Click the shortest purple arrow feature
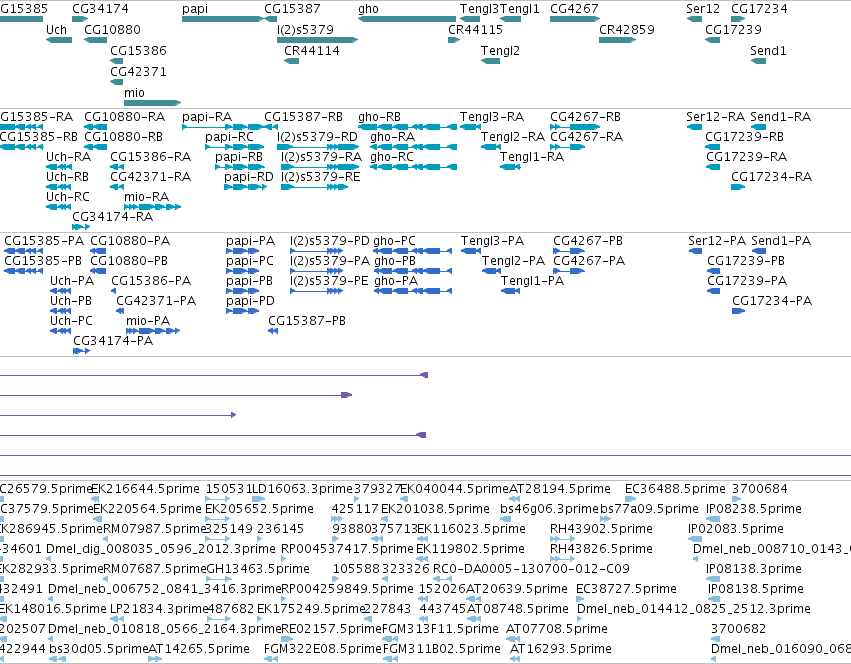This screenshot has height=664, width=851. [118, 415]
